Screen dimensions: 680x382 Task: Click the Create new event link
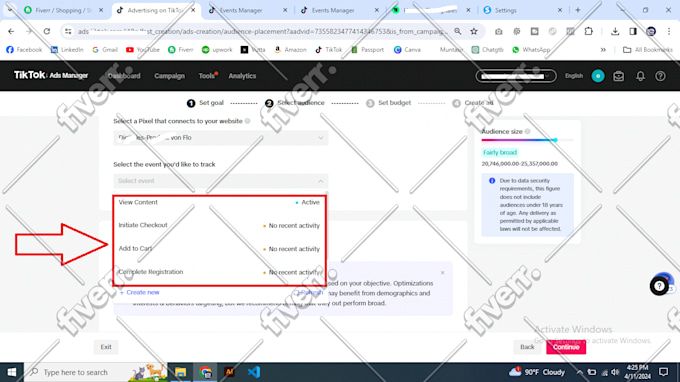point(139,293)
